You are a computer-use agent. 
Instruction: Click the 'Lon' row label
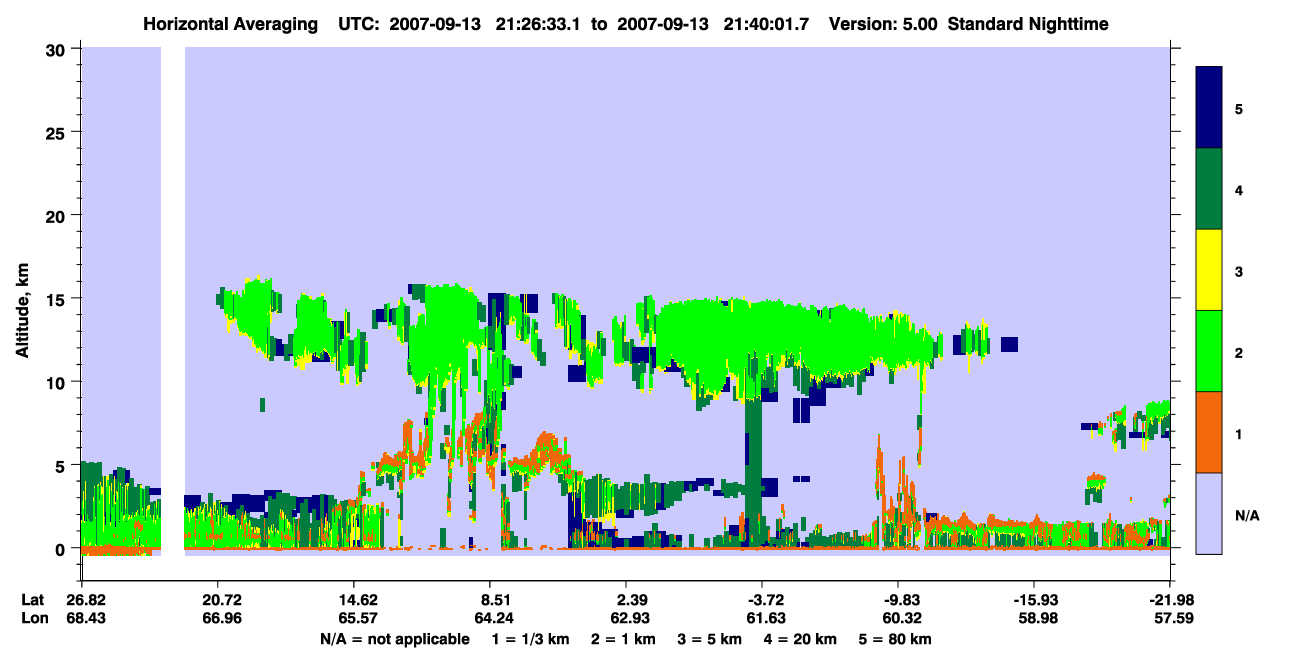[x=33, y=618]
